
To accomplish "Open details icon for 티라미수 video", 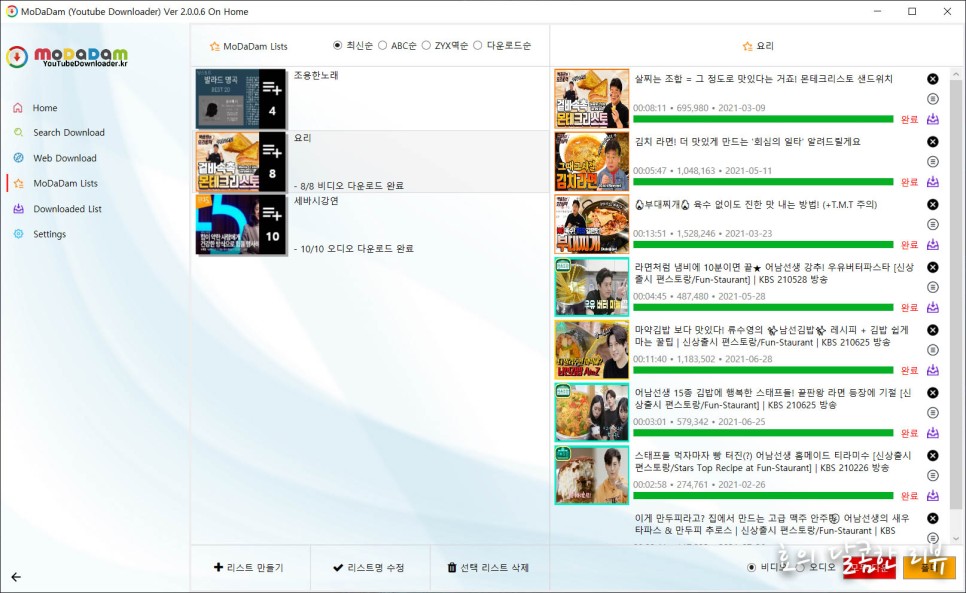I will [x=933, y=475].
